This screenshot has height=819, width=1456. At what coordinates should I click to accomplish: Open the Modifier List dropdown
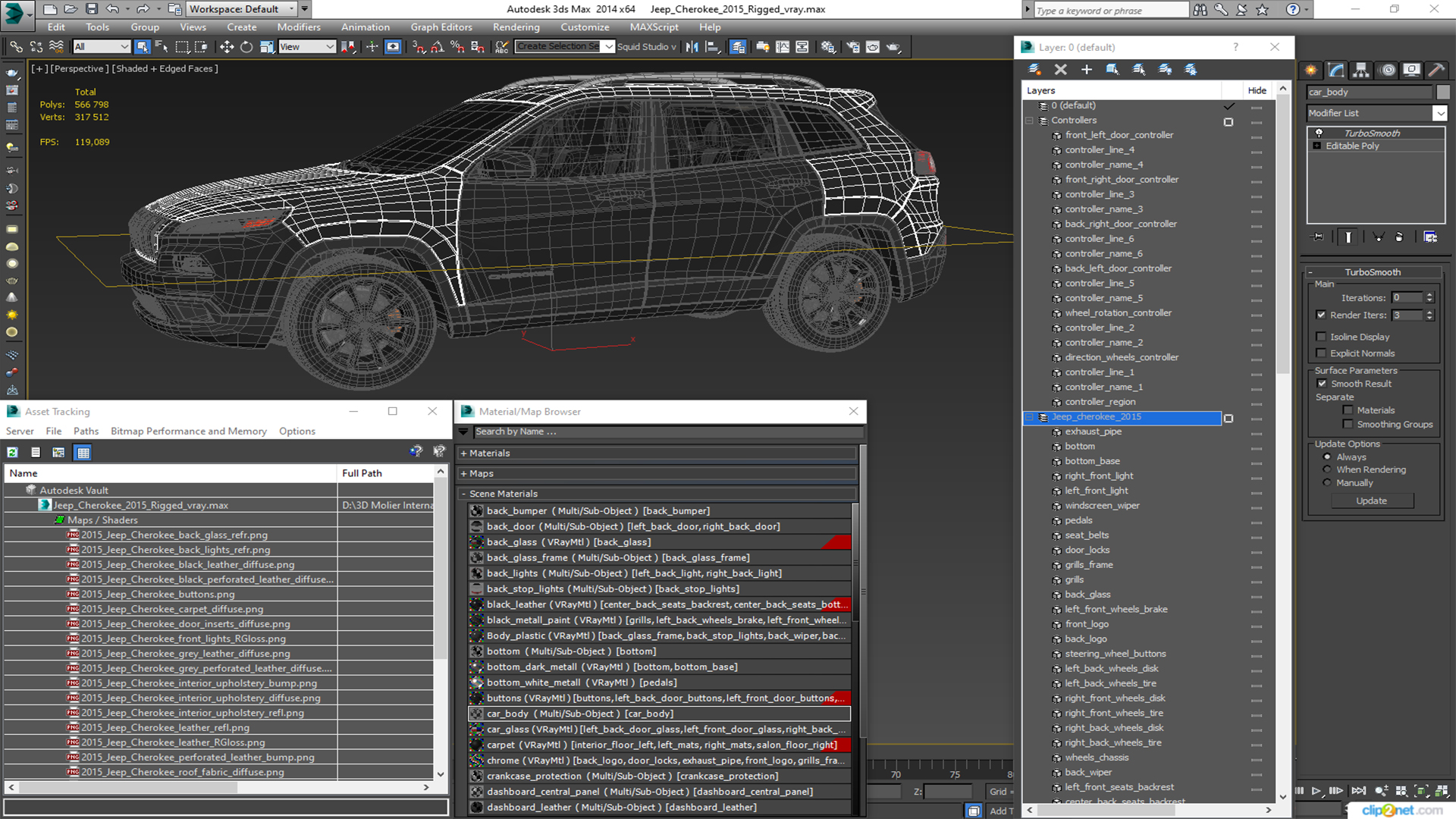coord(1439,113)
